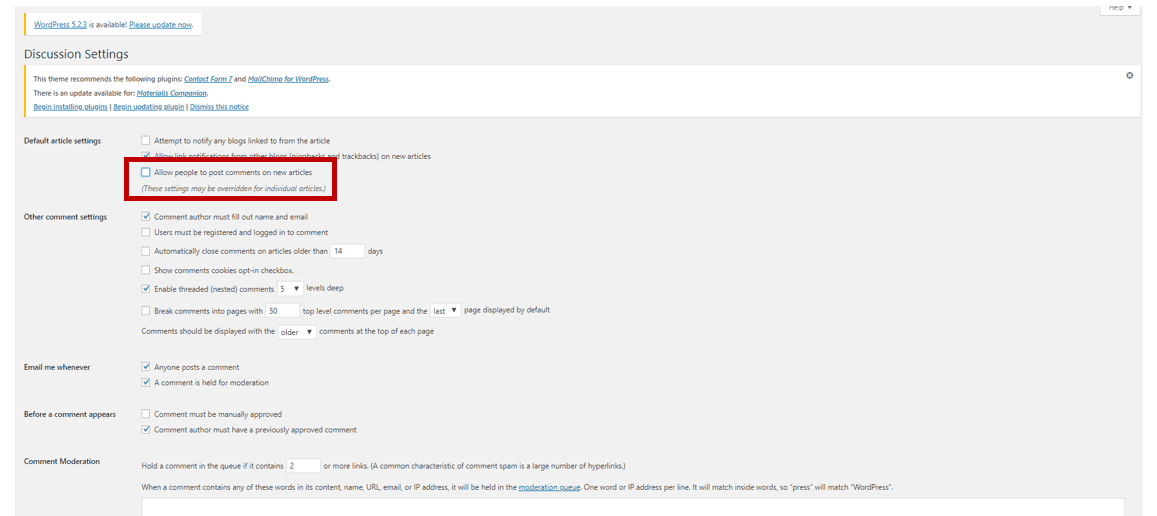Image resolution: width=1157 pixels, height=516 pixels.
Task: Enable Allow people to post comments checkbox
Action: point(146,172)
